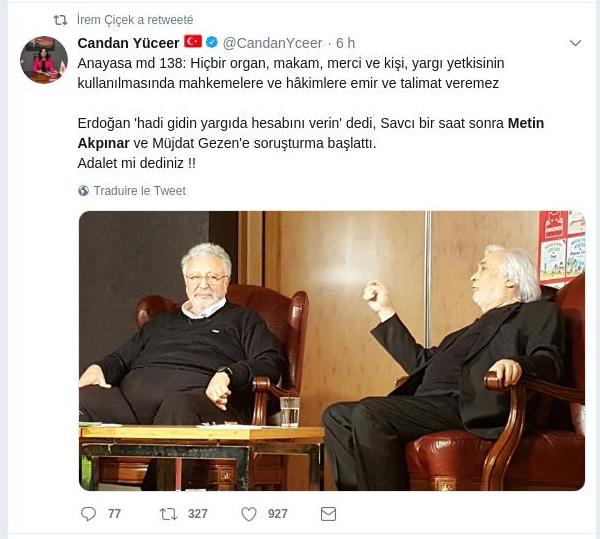Open the attached photo of two men
The height and width of the screenshot is (539, 600).
point(332,350)
